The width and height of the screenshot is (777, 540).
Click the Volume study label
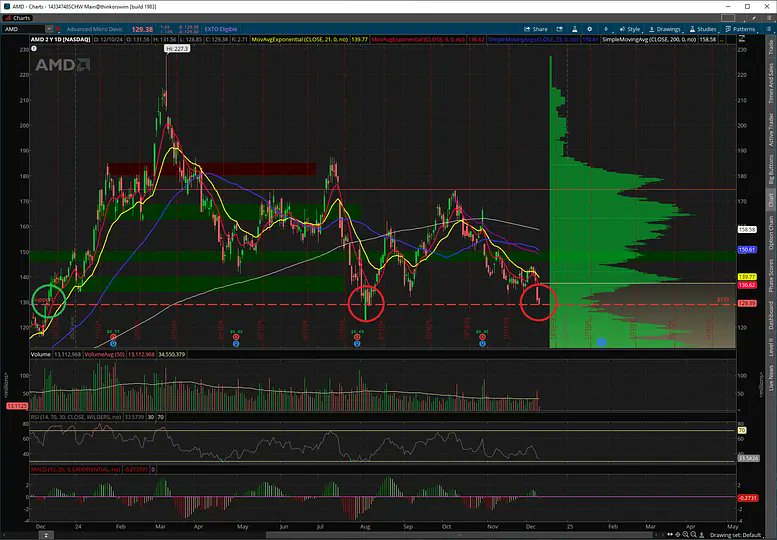click(41, 354)
